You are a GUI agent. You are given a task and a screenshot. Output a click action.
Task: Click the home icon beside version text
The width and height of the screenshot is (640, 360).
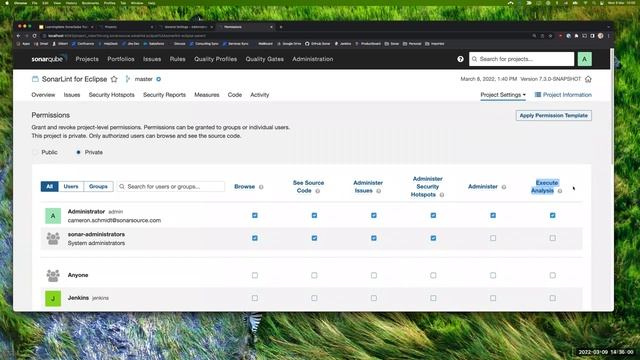(x=588, y=79)
